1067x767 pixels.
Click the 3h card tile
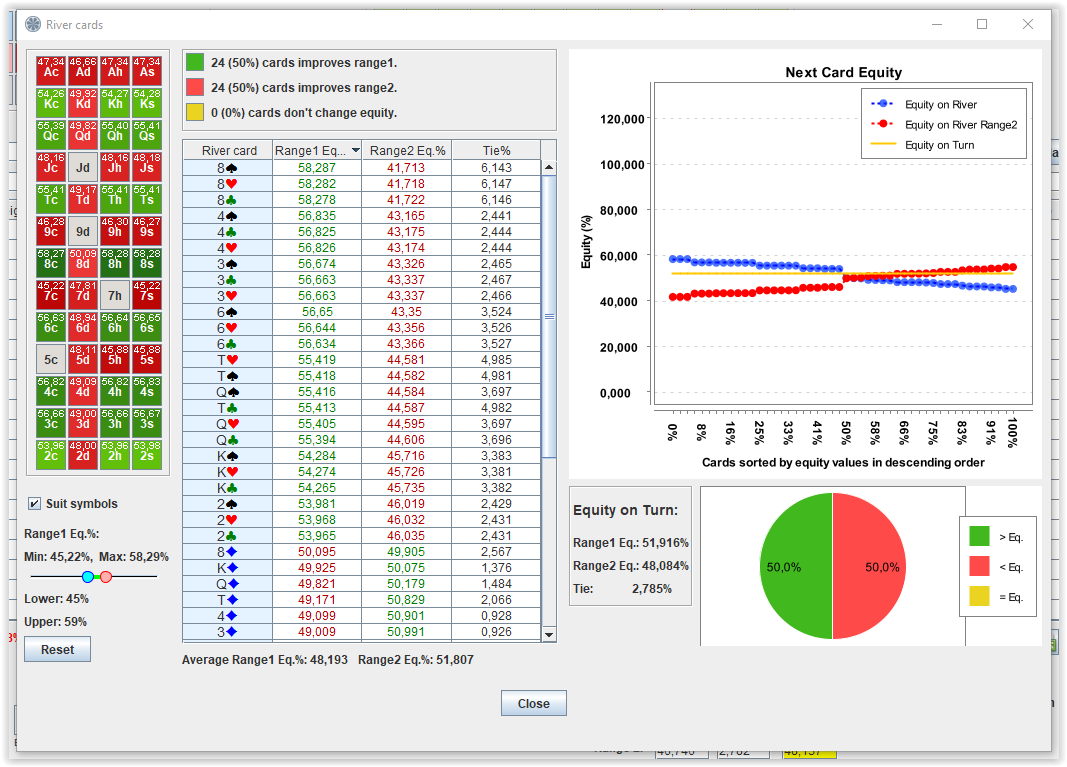[115, 423]
